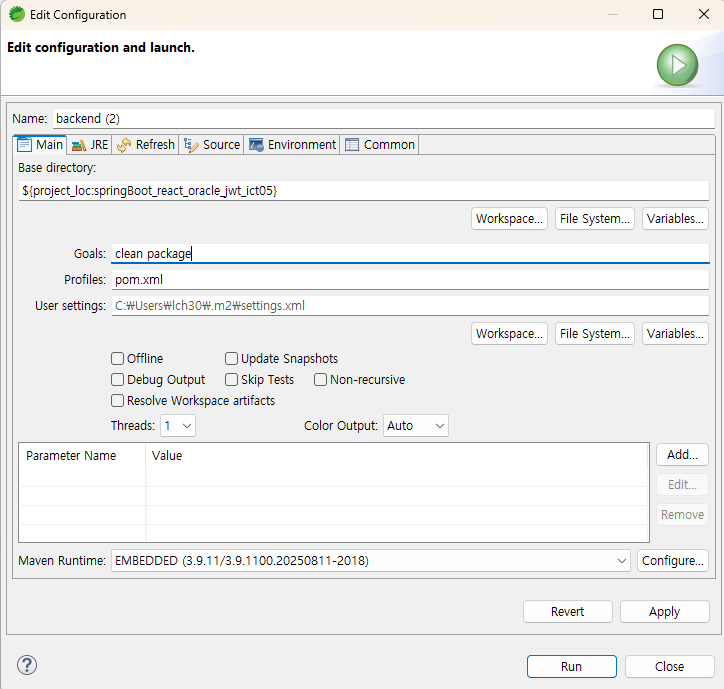Viewport: 724px width, 689px height.
Task: Click Variables button under User settings
Action: pos(675,333)
